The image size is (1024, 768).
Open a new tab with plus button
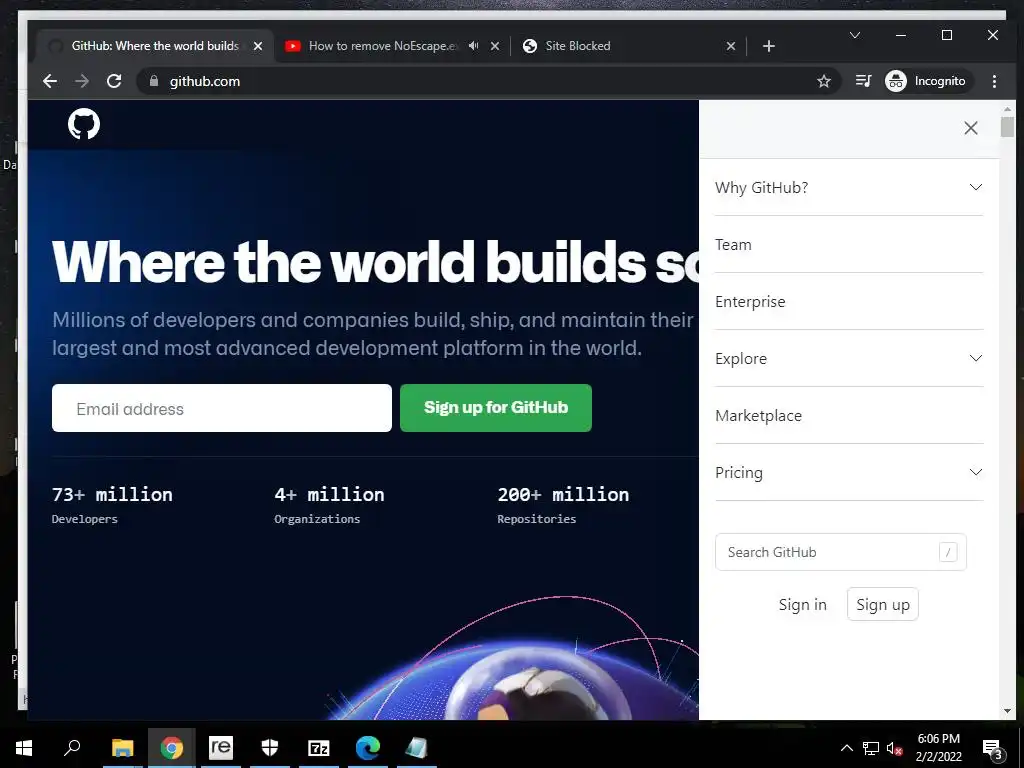(x=769, y=46)
